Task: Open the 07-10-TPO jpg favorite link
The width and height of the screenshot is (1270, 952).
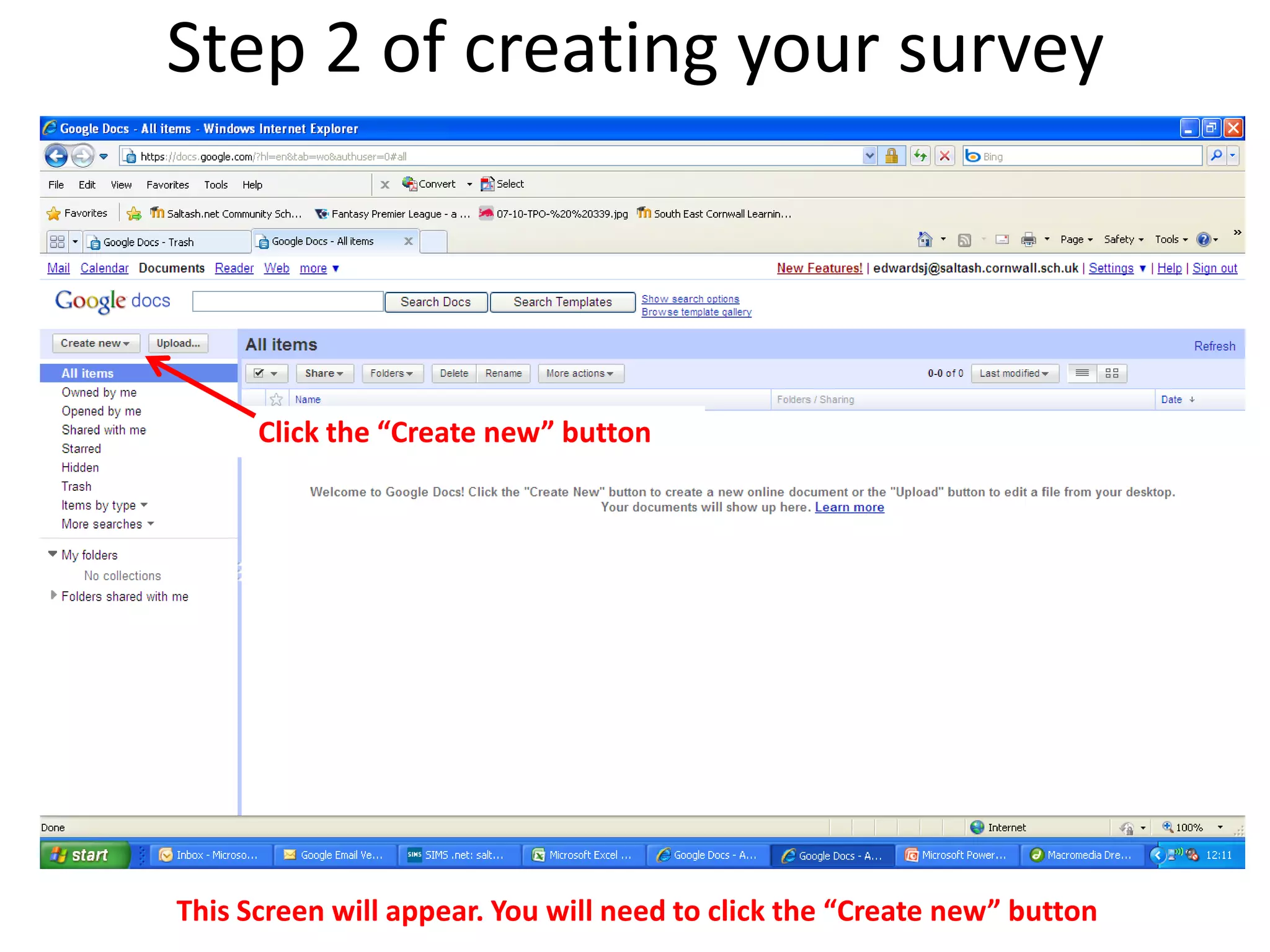Action: point(554,214)
